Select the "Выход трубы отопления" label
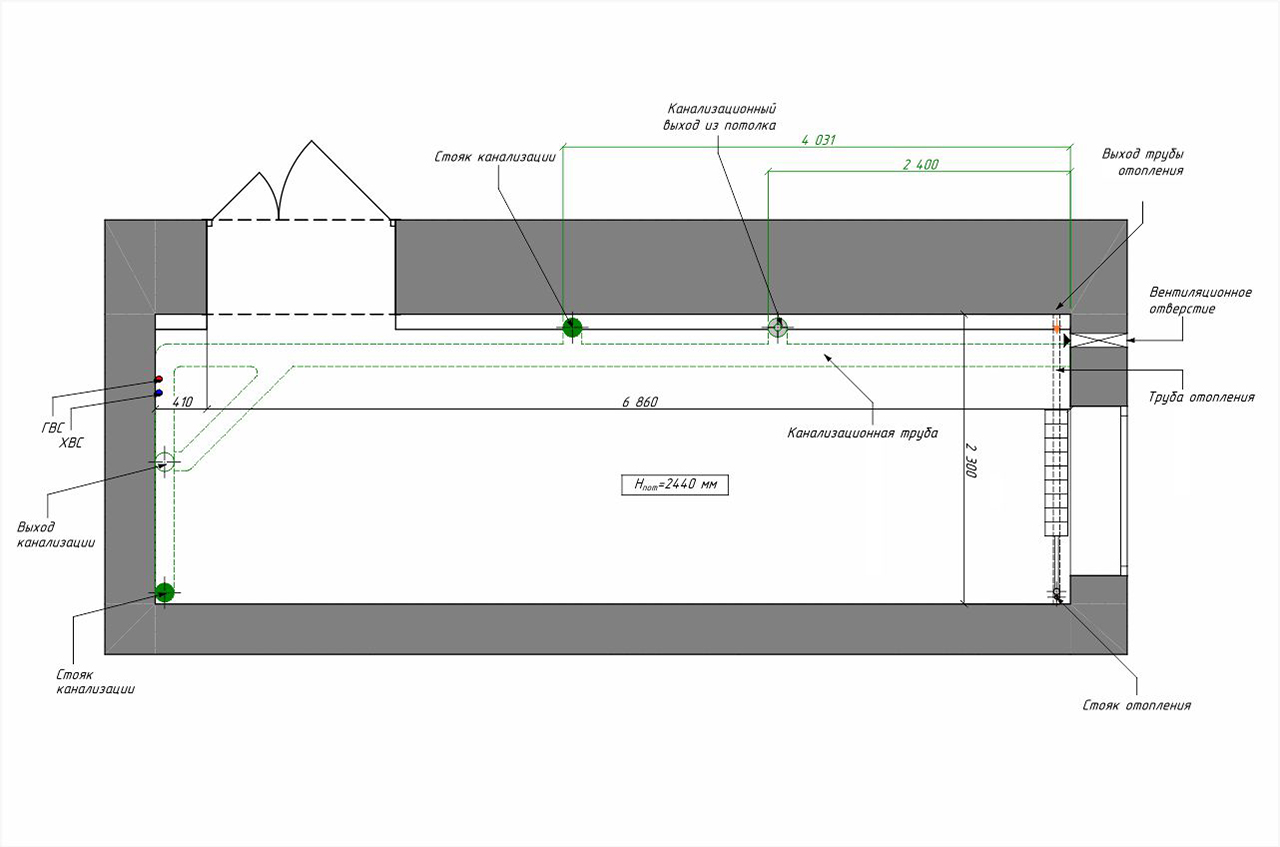1280x847 pixels. tap(1142, 162)
